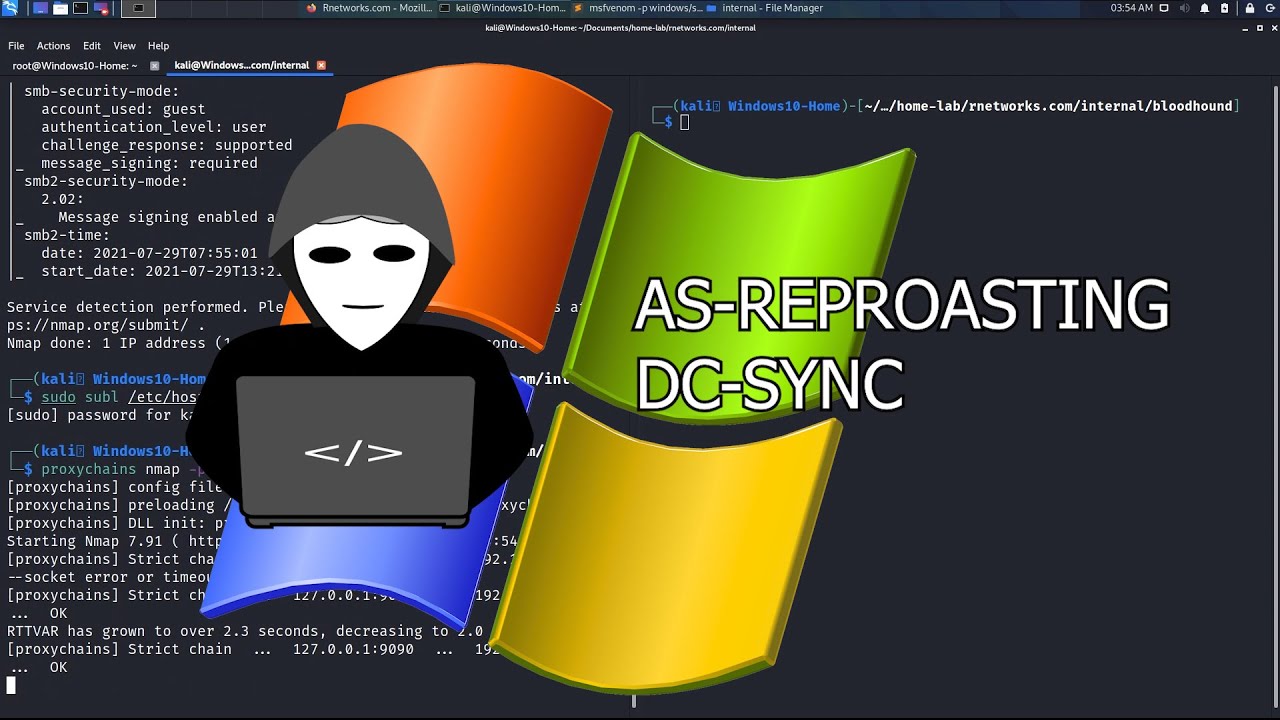Click 'authentication_level: user' output line
The height and width of the screenshot is (720, 1280).
click(x=154, y=127)
